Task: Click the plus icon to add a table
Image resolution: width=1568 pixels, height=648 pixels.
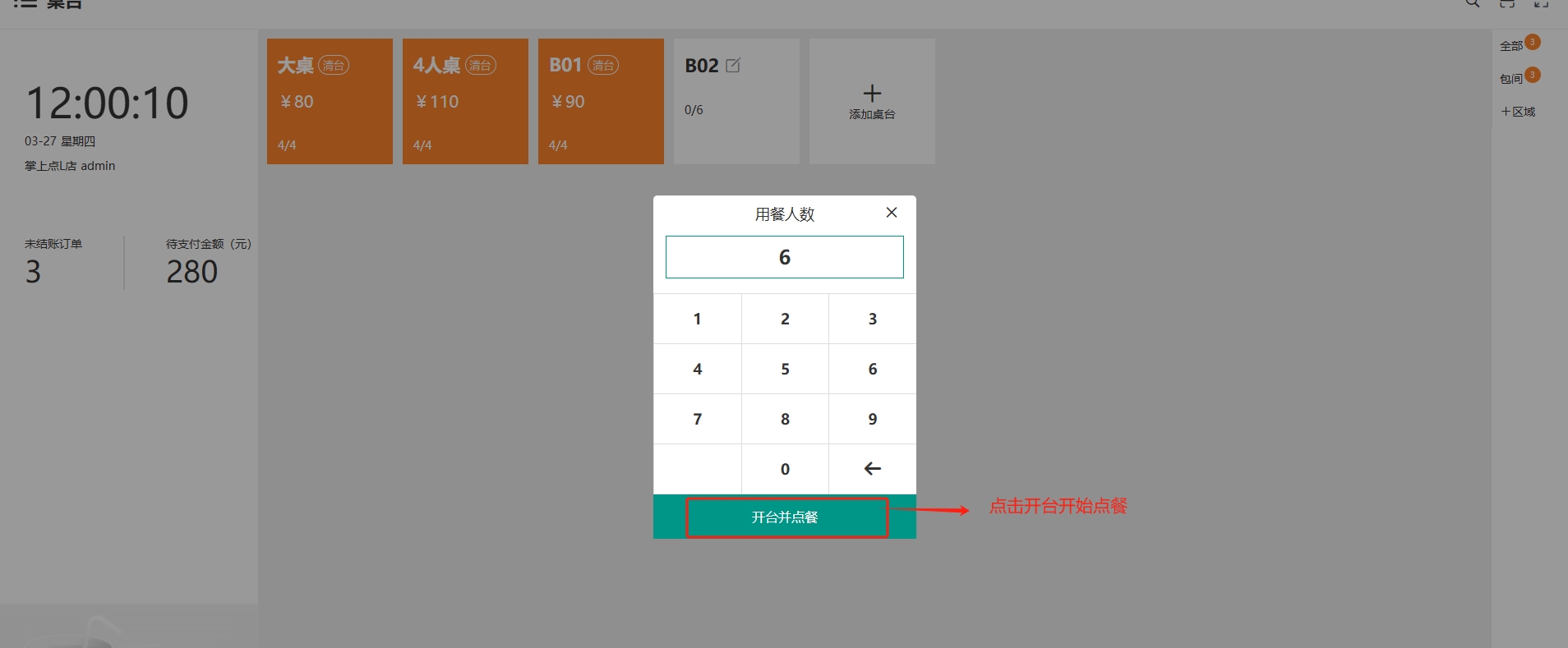Action: [872, 94]
